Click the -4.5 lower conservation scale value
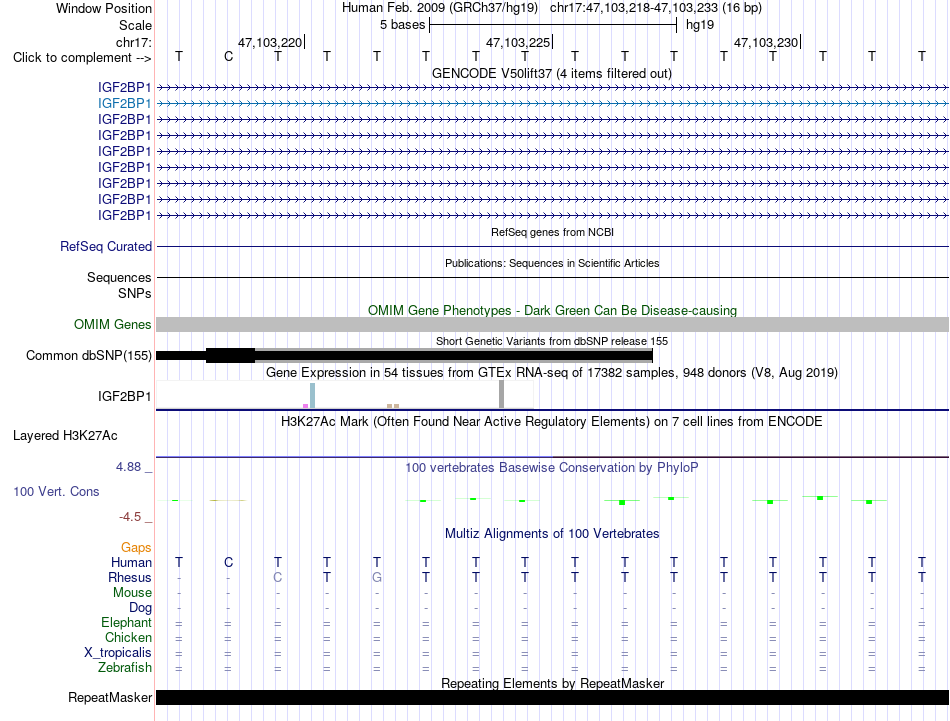 tap(130, 517)
